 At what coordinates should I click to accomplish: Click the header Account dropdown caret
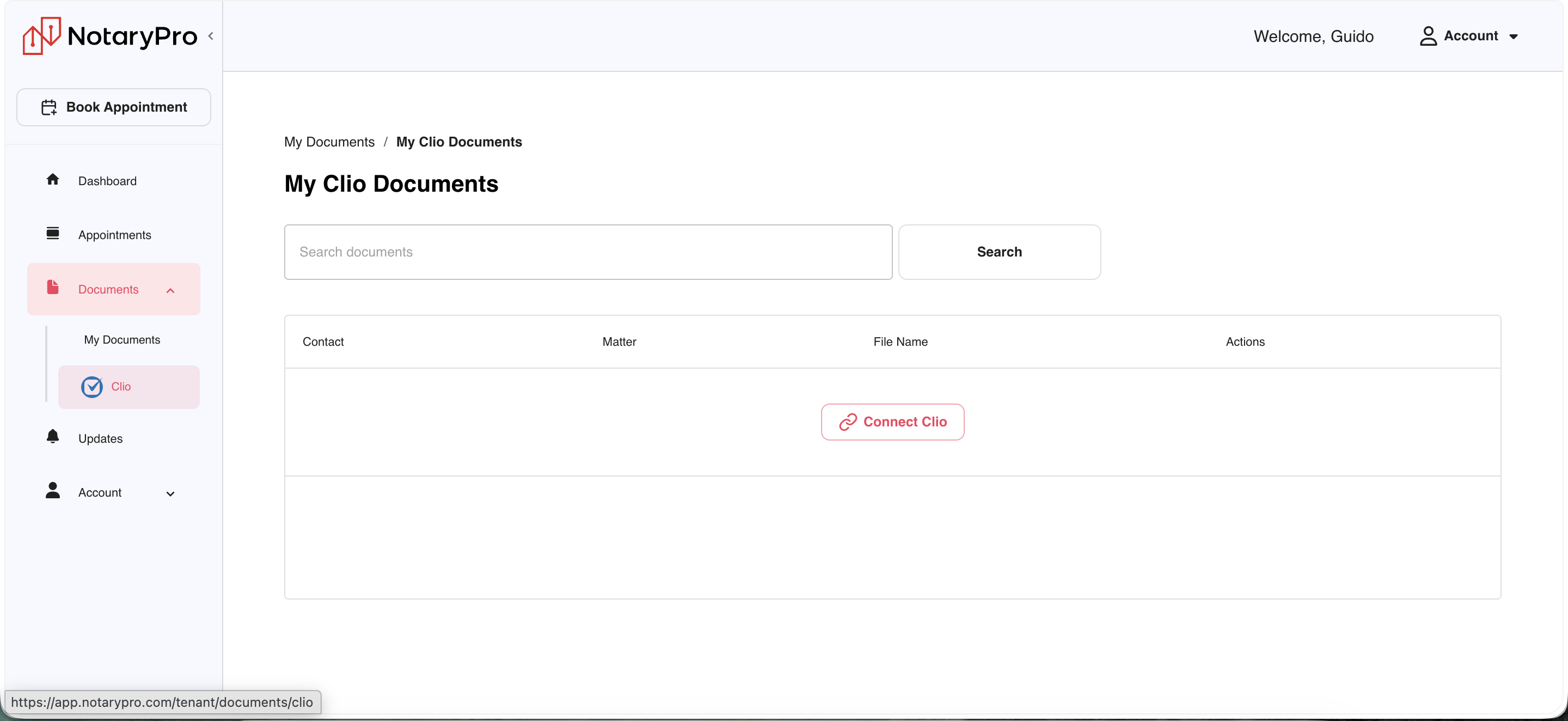coord(1513,36)
